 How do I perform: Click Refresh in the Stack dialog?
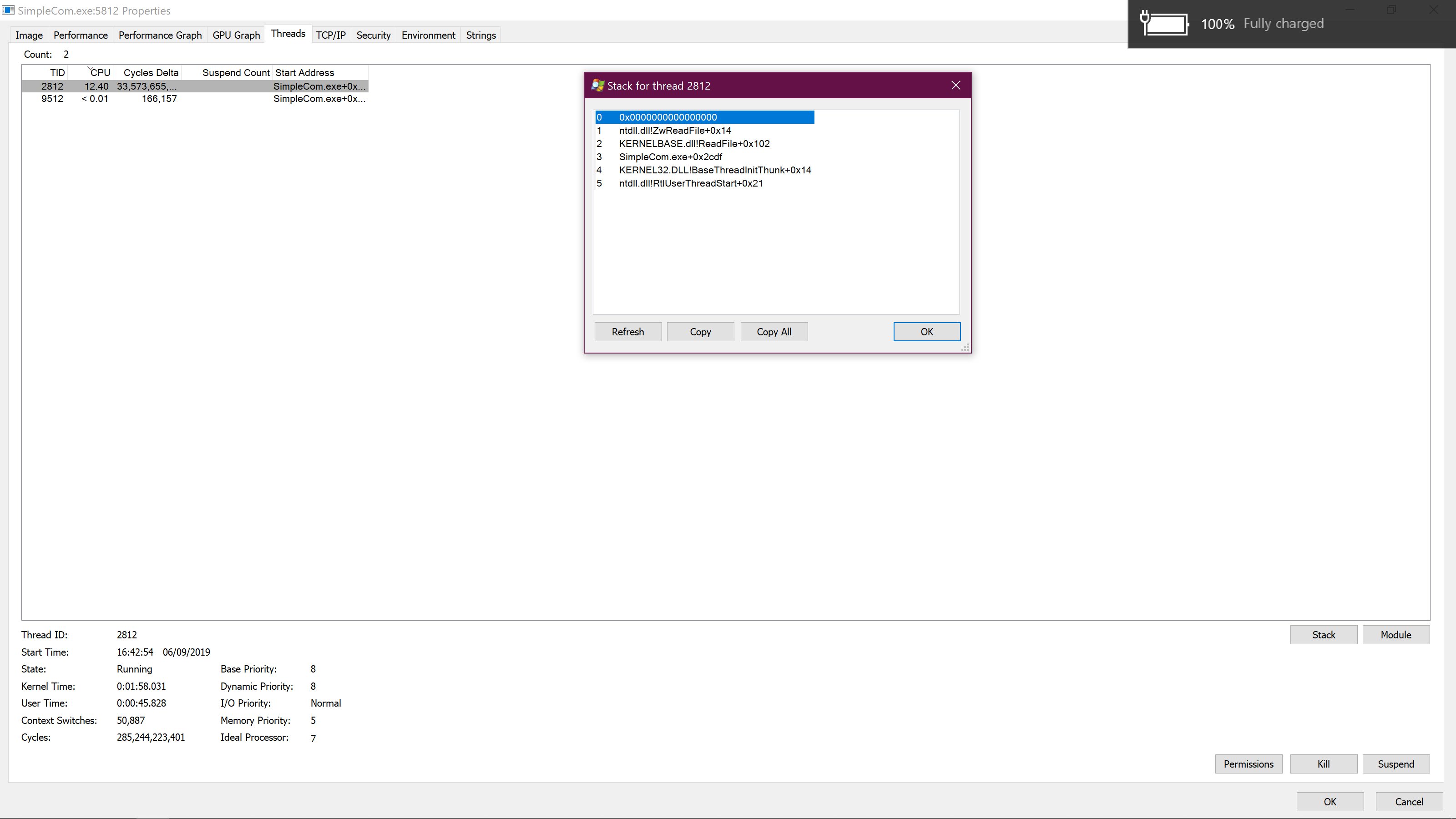(628, 331)
